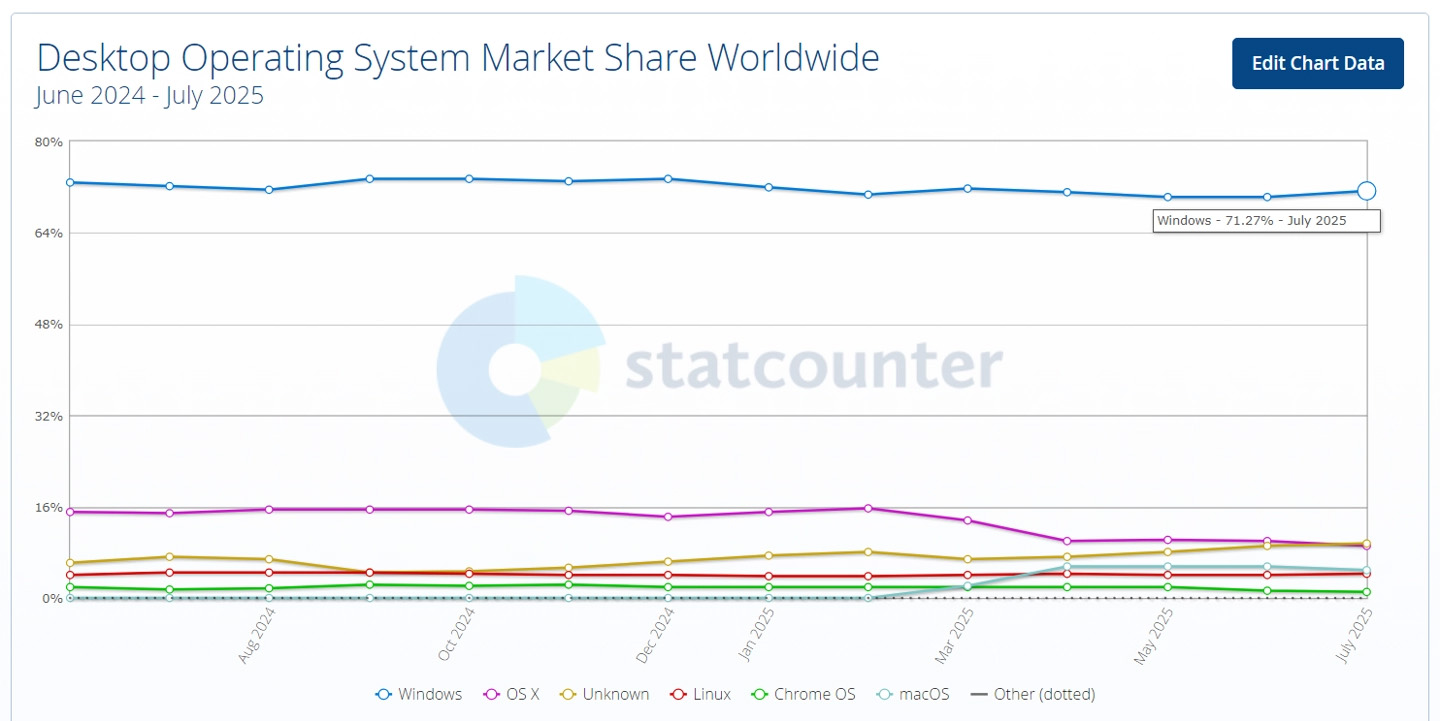Click the Unknown data point at December 2024
1440x721 pixels.
(x=668, y=561)
